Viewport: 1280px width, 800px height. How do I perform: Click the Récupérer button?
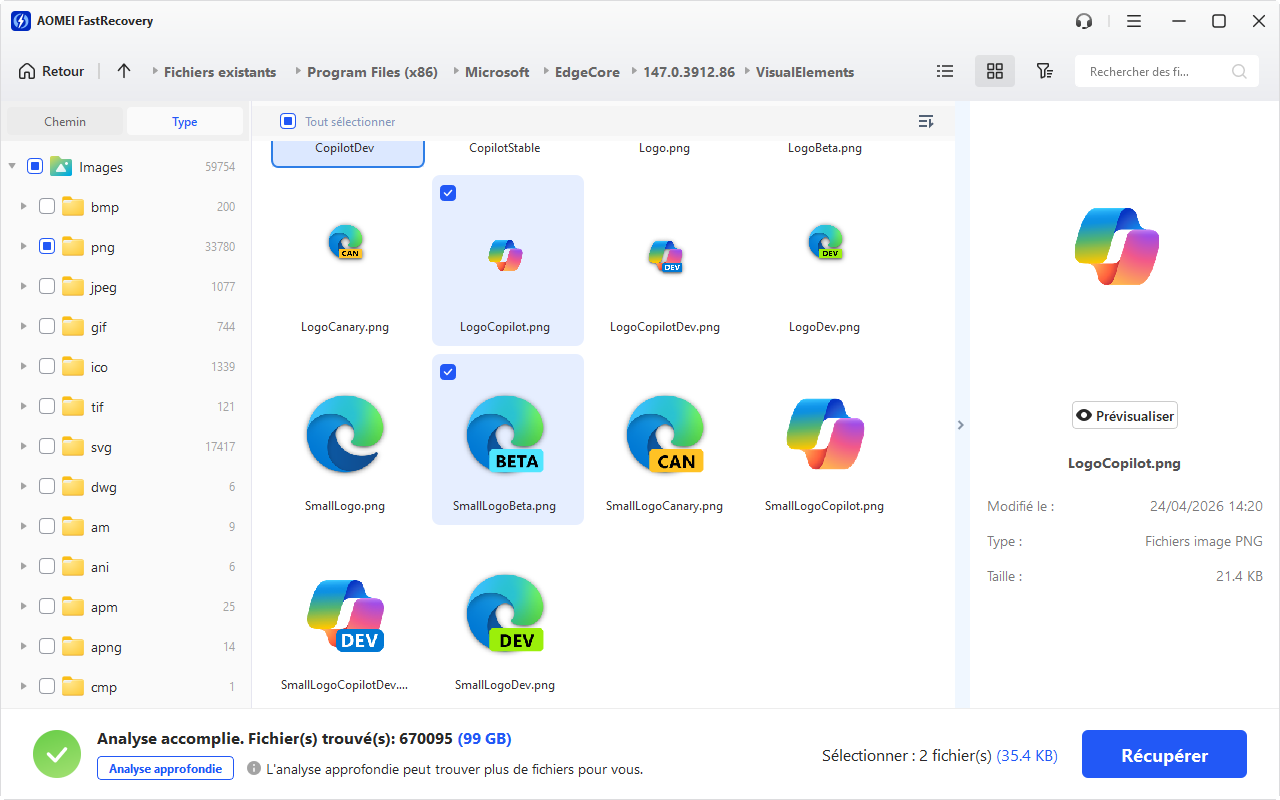click(1164, 756)
